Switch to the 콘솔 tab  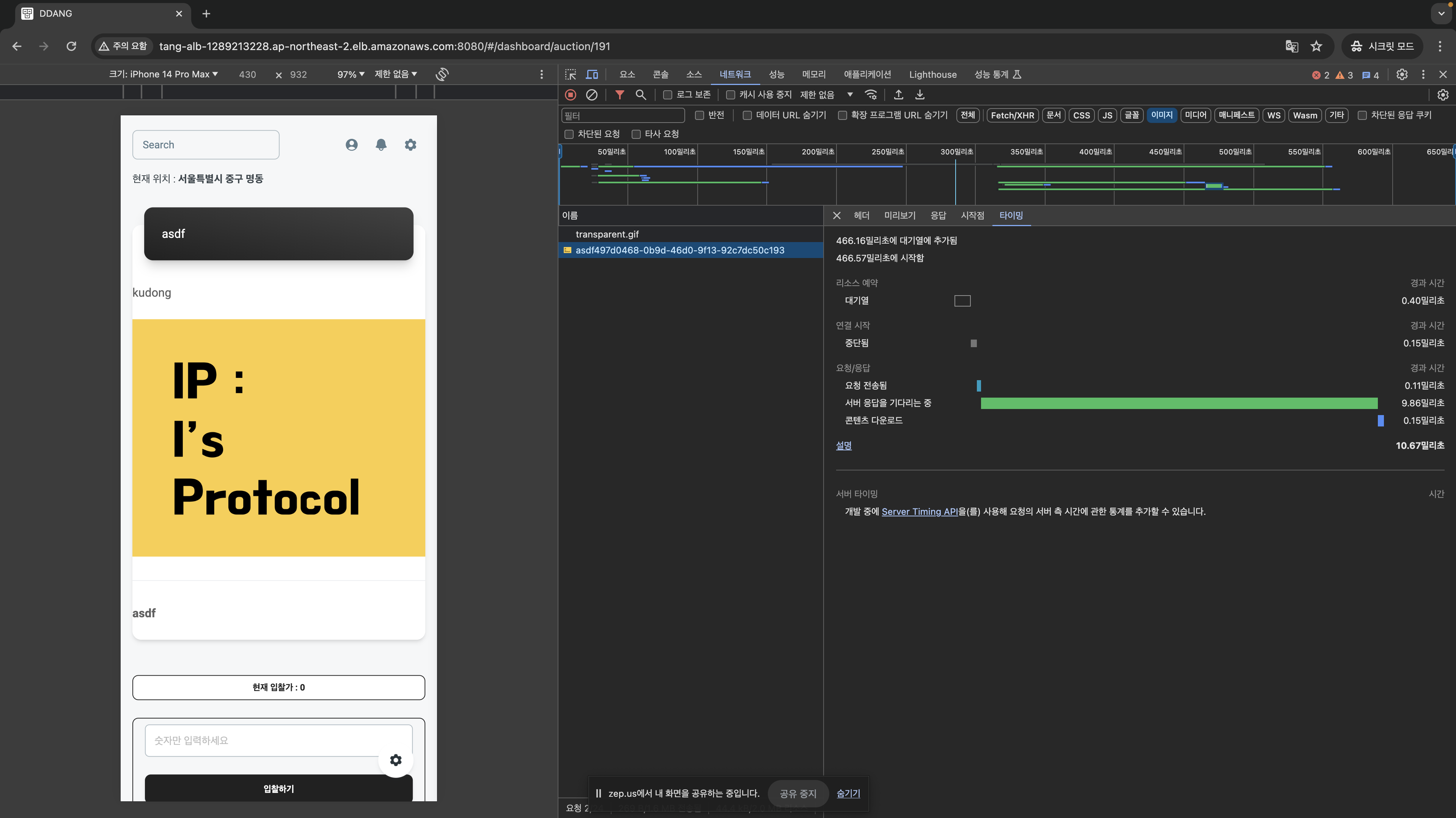tap(660, 75)
